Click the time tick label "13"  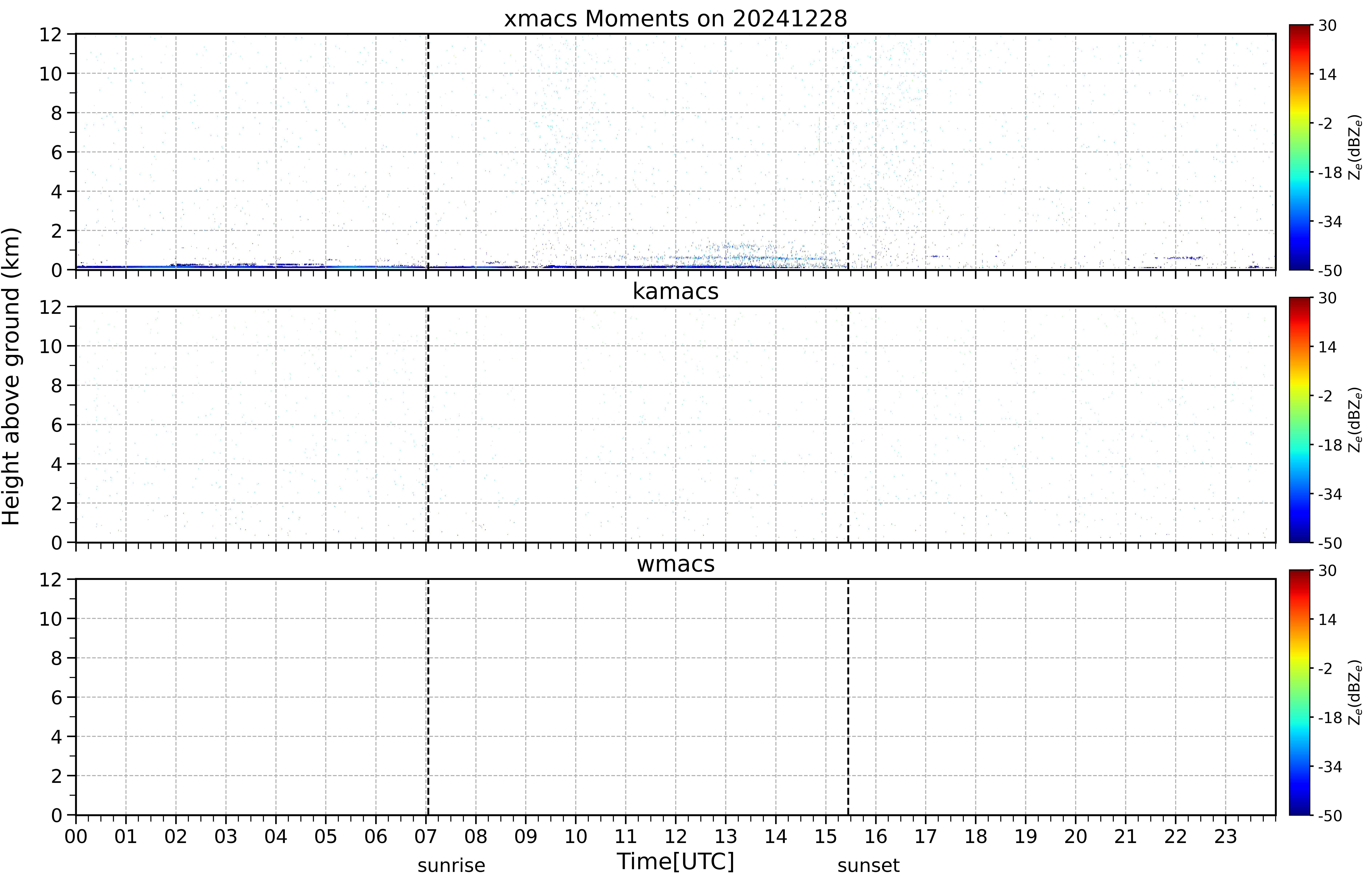[726, 837]
